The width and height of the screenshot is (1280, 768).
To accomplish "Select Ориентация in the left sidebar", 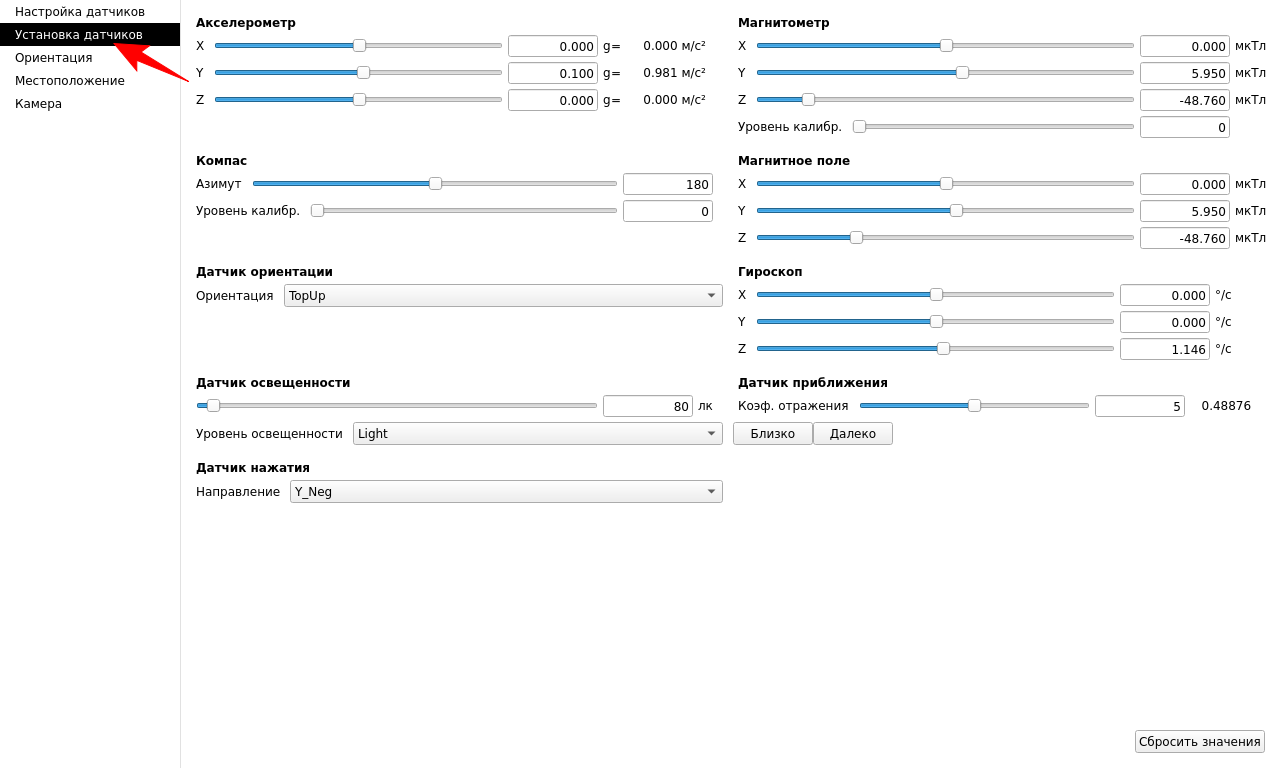I will coord(54,58).
